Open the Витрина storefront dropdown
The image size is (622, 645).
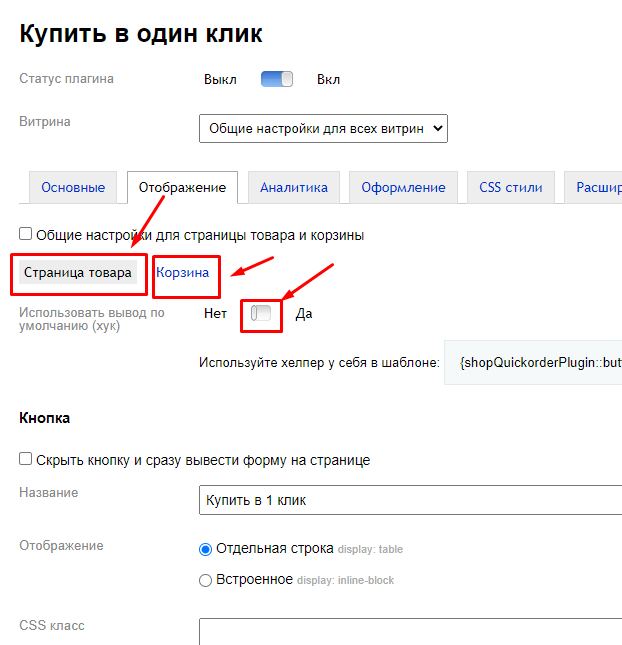pos(323,128)
